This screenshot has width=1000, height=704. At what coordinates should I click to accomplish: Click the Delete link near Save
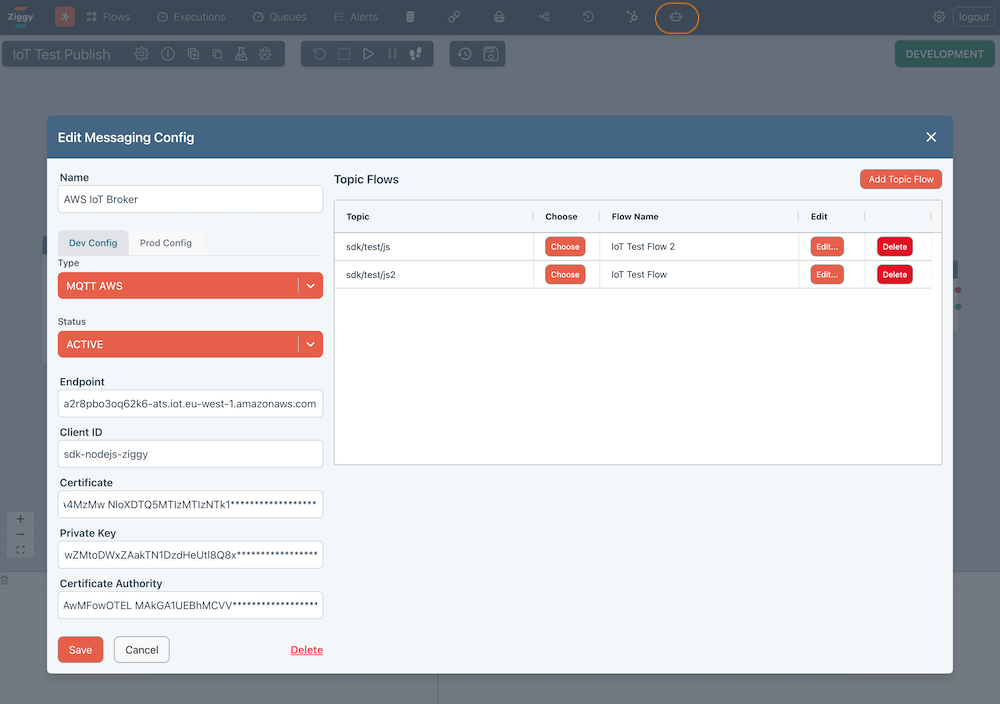pos(306,649)
